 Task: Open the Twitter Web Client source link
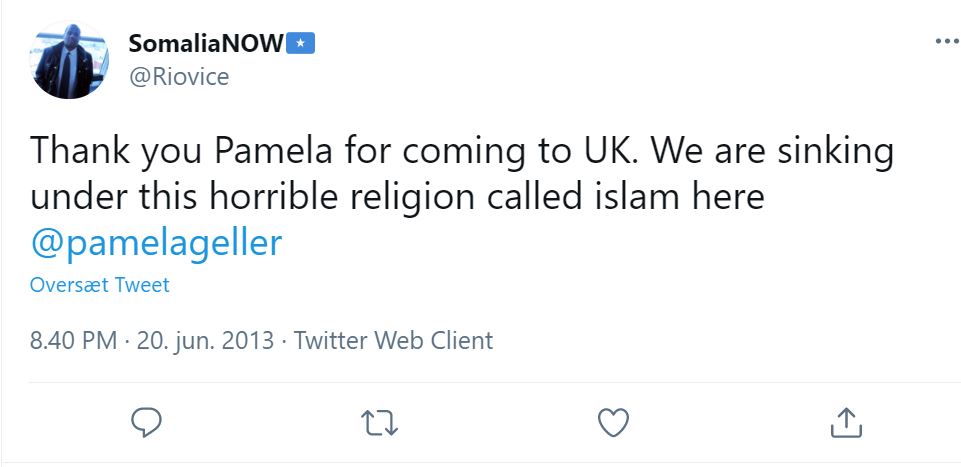click(391, 340)
